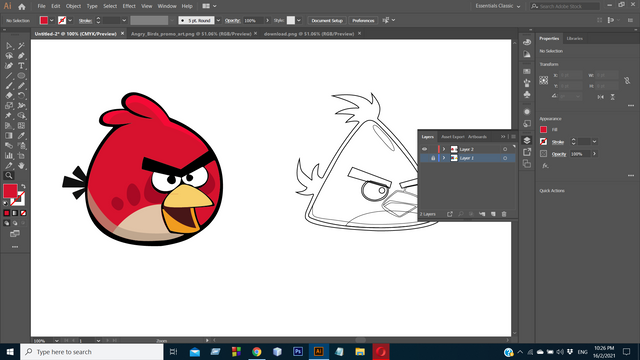
Task: Select the Rotate tool
Action: (21, 96)
